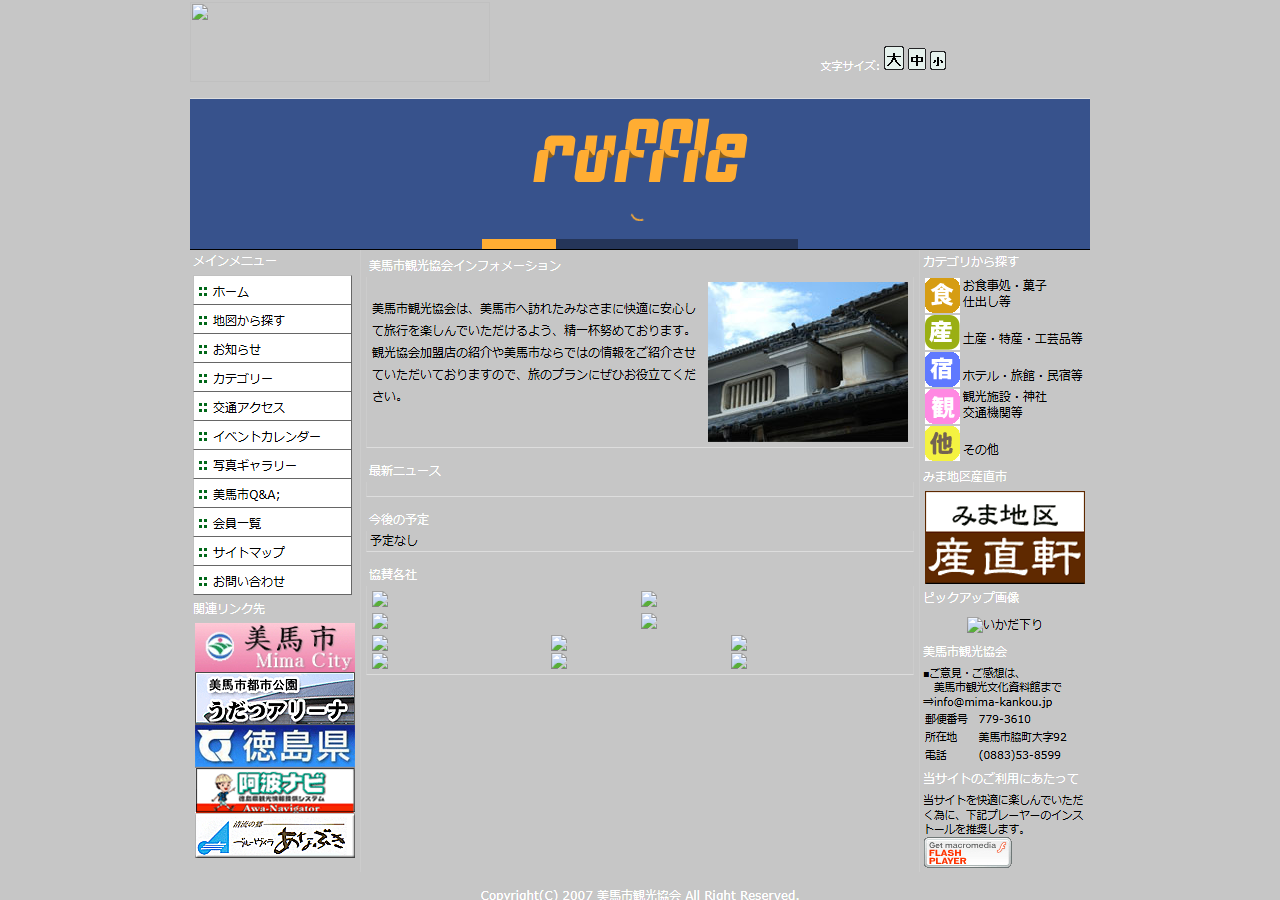Click the いかだ下り pickup image
Screen dimensions: 1280x900
coord(1005,625)
